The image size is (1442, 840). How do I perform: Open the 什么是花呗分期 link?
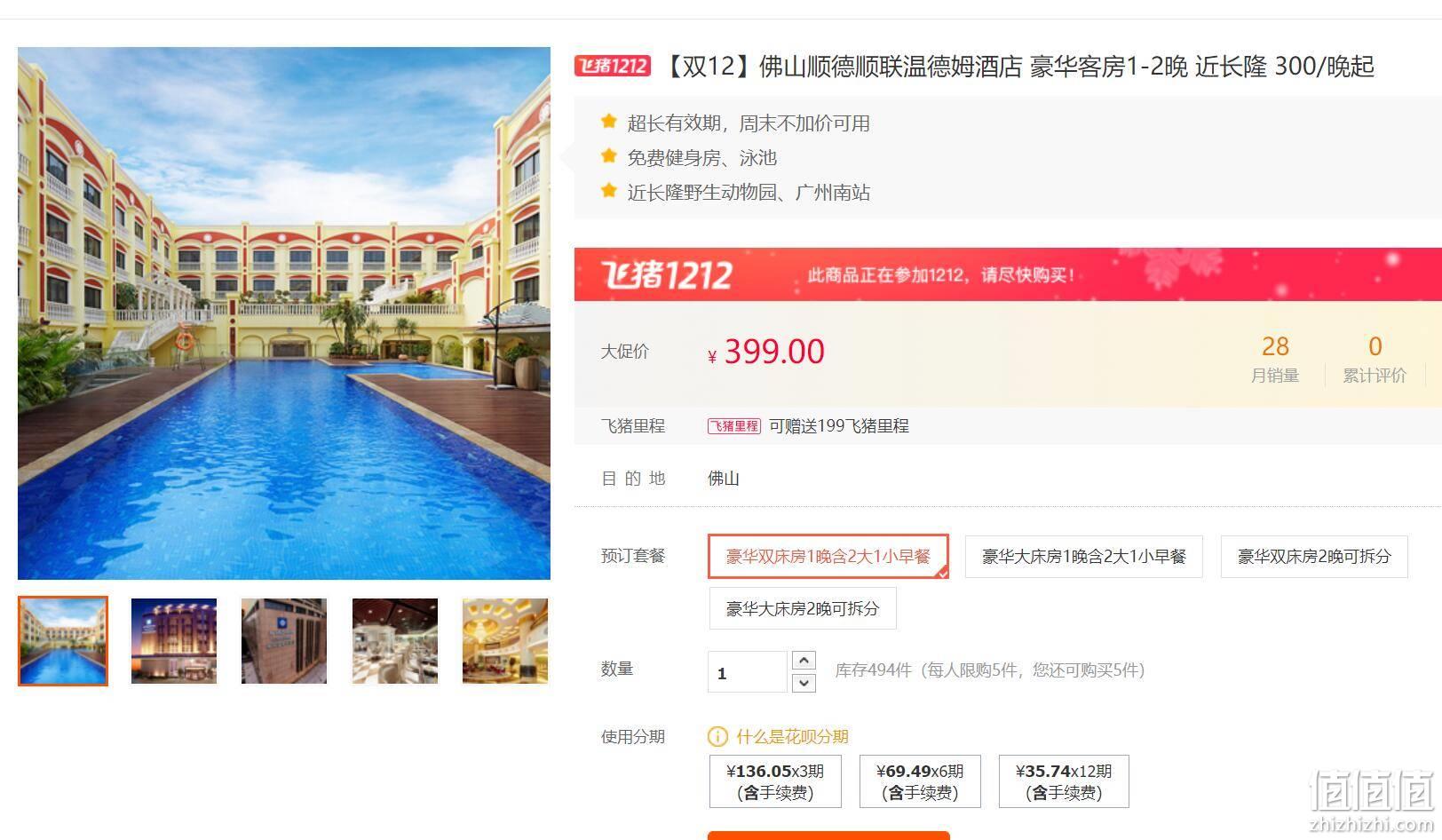792,737
